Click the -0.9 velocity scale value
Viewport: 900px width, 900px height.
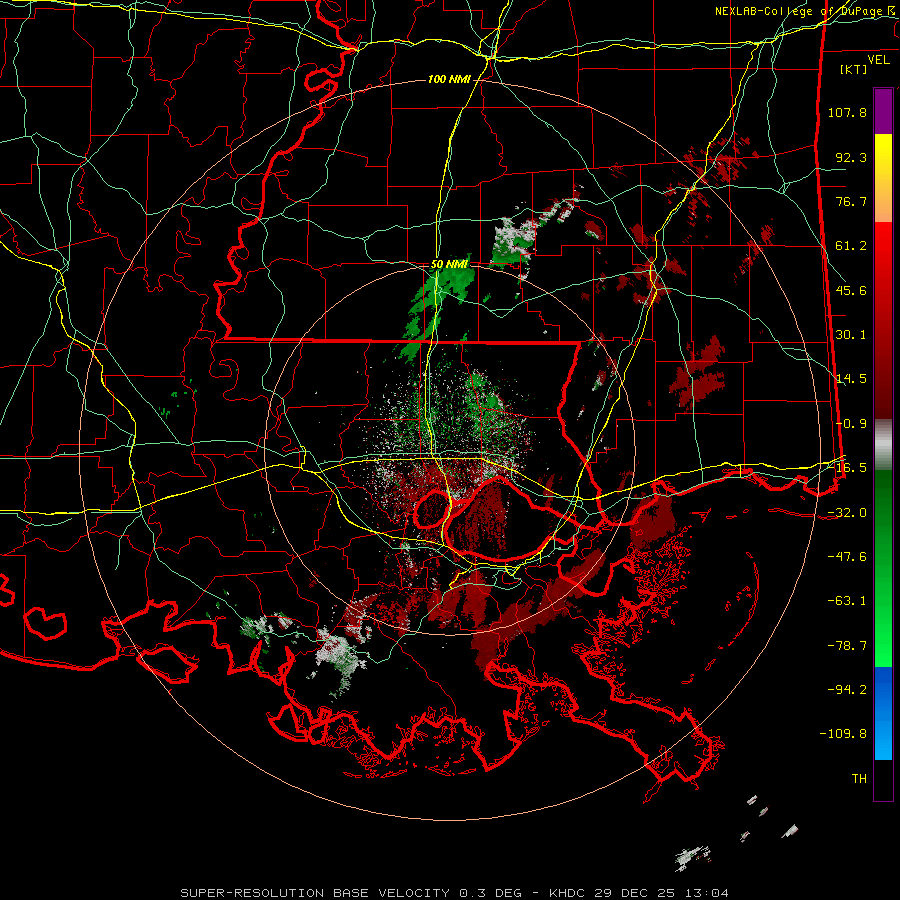[x=851, y=424]
